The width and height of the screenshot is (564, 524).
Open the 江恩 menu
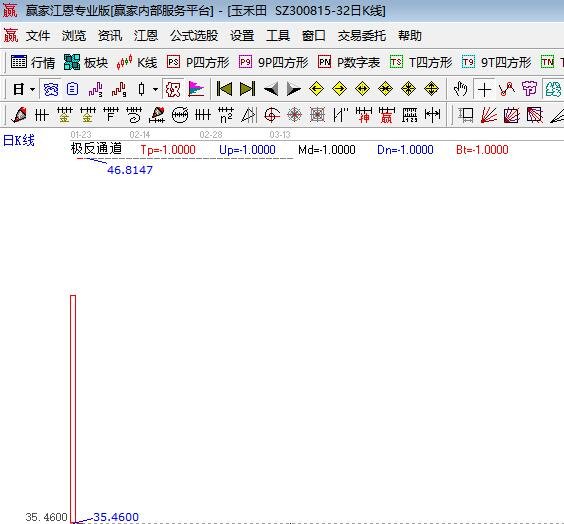(x=146, y=36)
